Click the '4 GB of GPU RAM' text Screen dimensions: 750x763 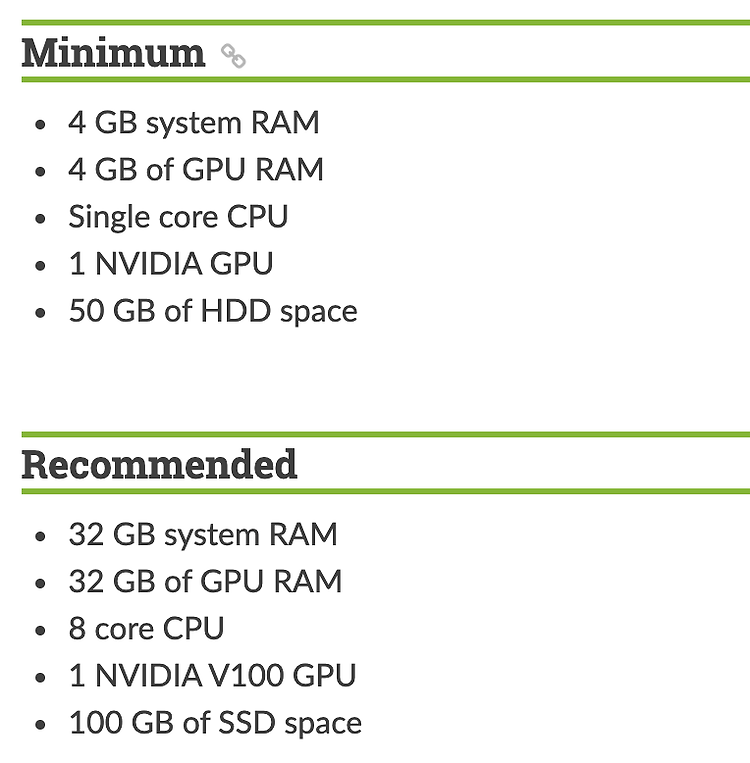tap(196, 169)
